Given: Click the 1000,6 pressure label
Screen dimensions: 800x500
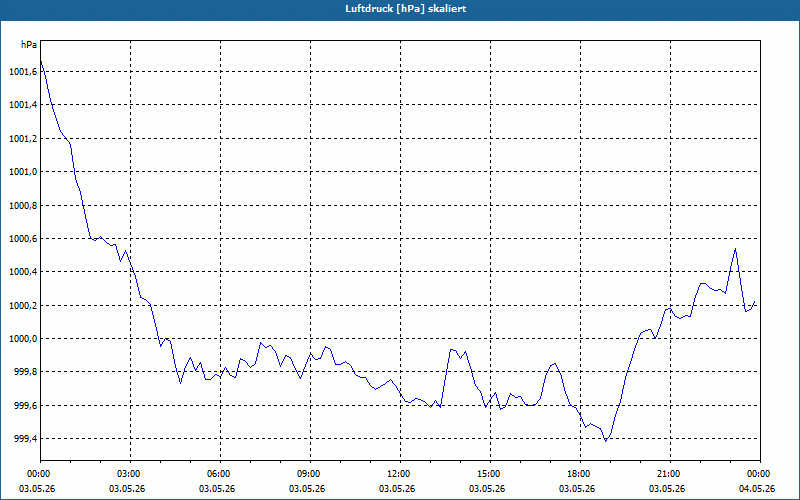Looking at the screenshot, I should coord(23,239).
